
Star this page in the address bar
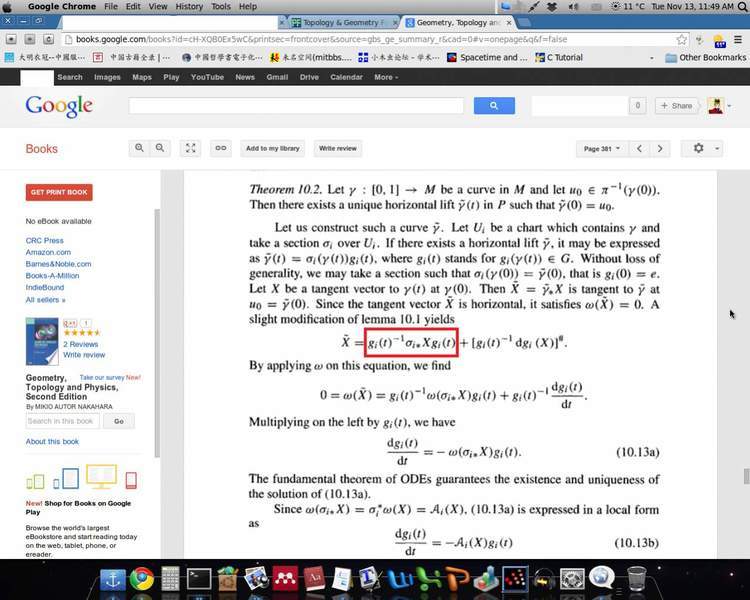[682, 39]
